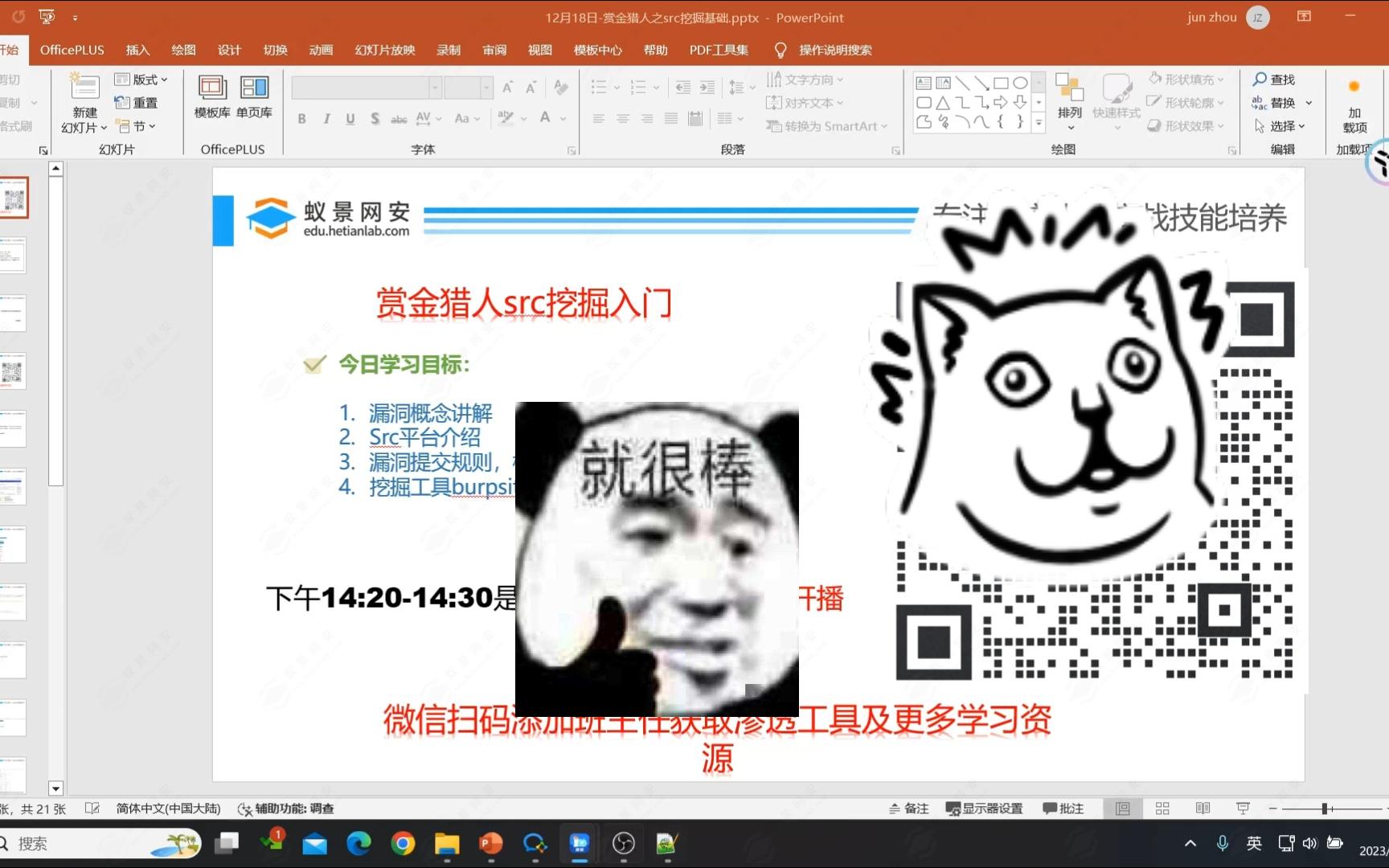The height and width of the screenshot is (868, 1389).
Task: Click 辅助功能: 调查 accessibility status
Action: pyautogui.click(x=286, y=809)
